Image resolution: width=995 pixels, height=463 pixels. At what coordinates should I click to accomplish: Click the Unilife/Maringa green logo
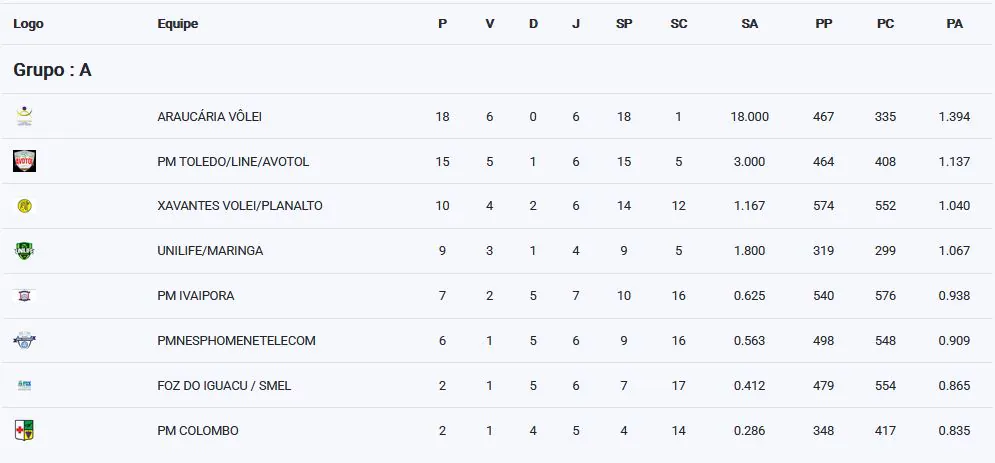pos(24,251)
